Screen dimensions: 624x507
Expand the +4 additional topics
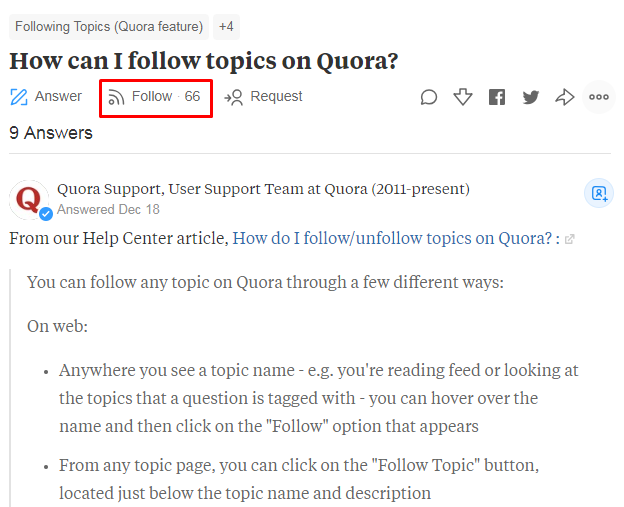[226, 27]
